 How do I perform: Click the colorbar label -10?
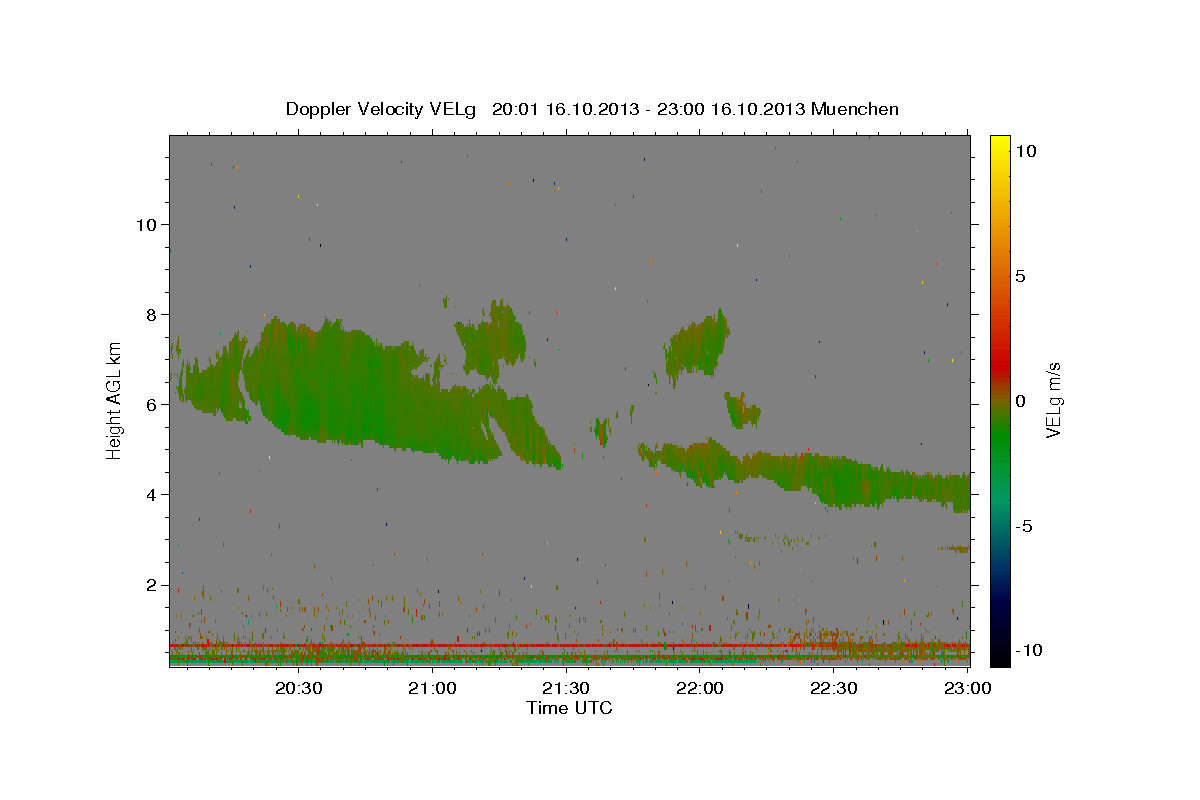(x=1027, y=650)
